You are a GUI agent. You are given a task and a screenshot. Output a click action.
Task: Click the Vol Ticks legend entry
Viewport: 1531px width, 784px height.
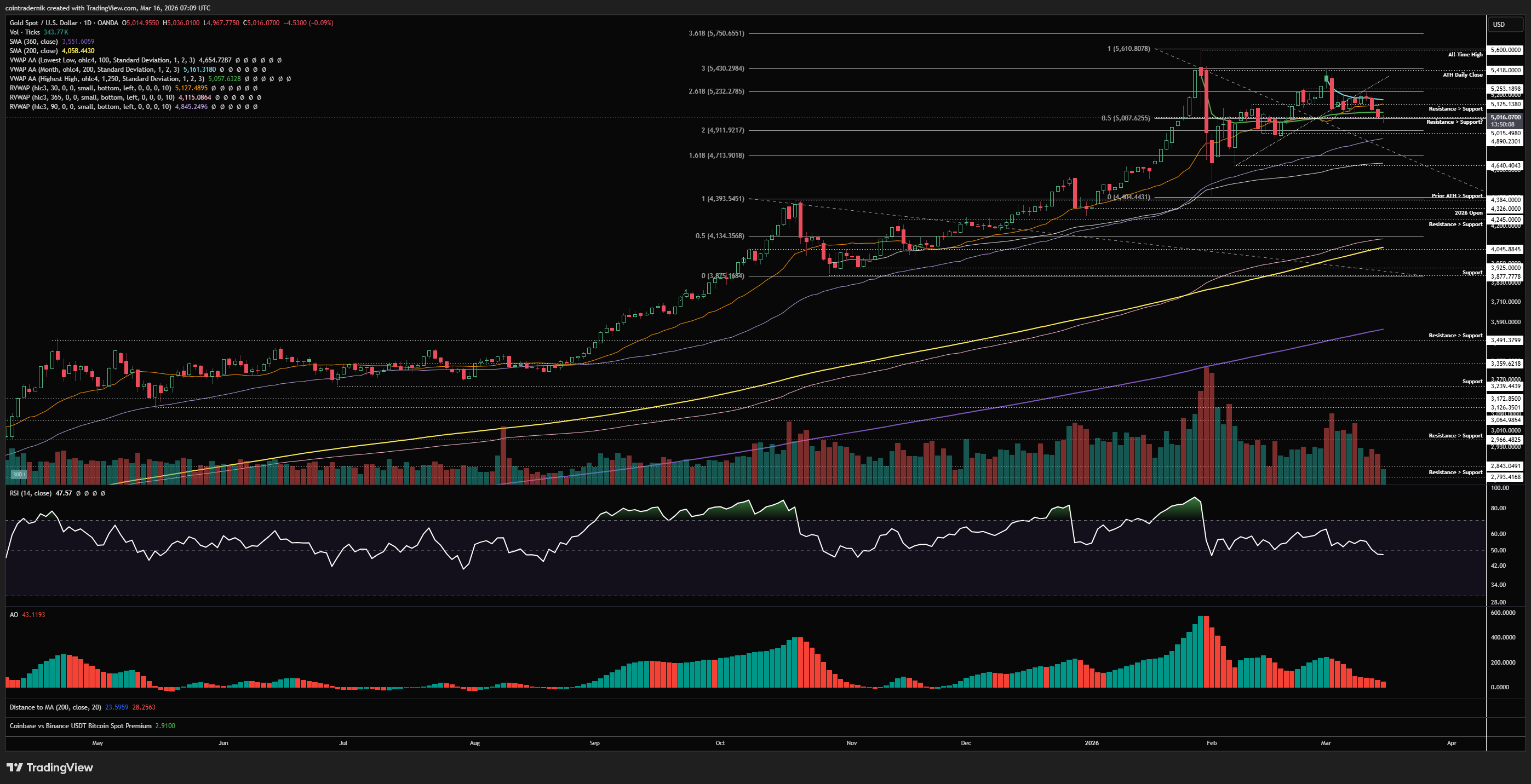pyautogui.click(x=24, y=32)
